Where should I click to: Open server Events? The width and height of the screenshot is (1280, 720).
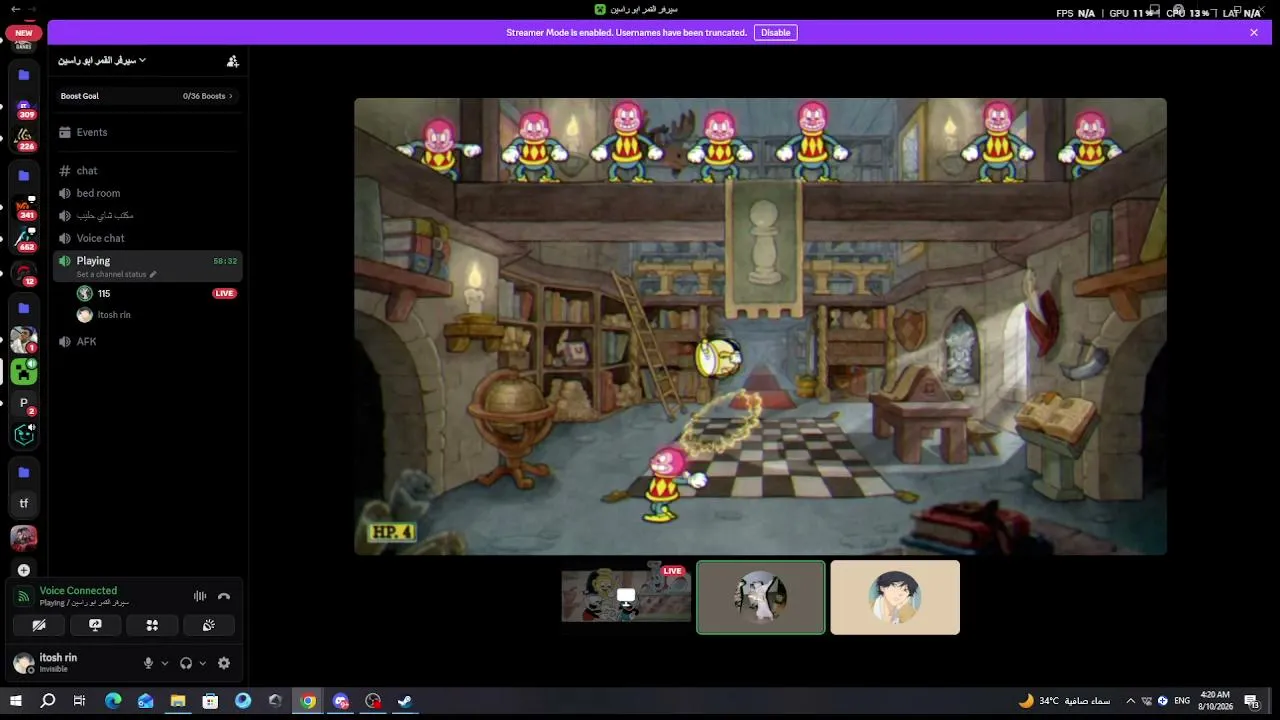tap(147, 132)
